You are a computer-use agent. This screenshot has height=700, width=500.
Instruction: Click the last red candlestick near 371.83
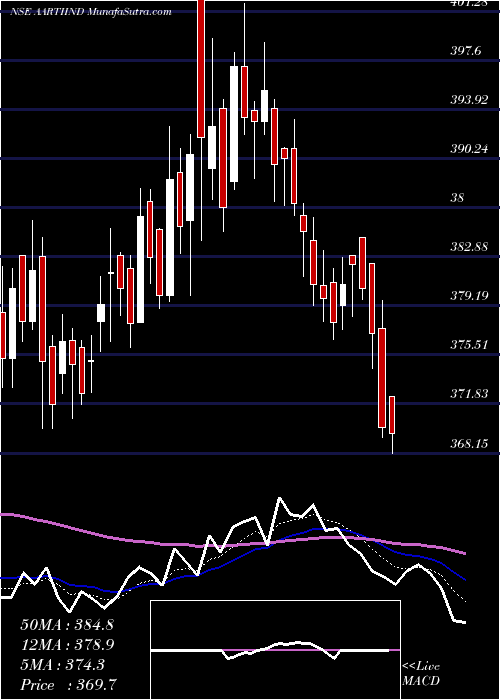pos(392,415)
